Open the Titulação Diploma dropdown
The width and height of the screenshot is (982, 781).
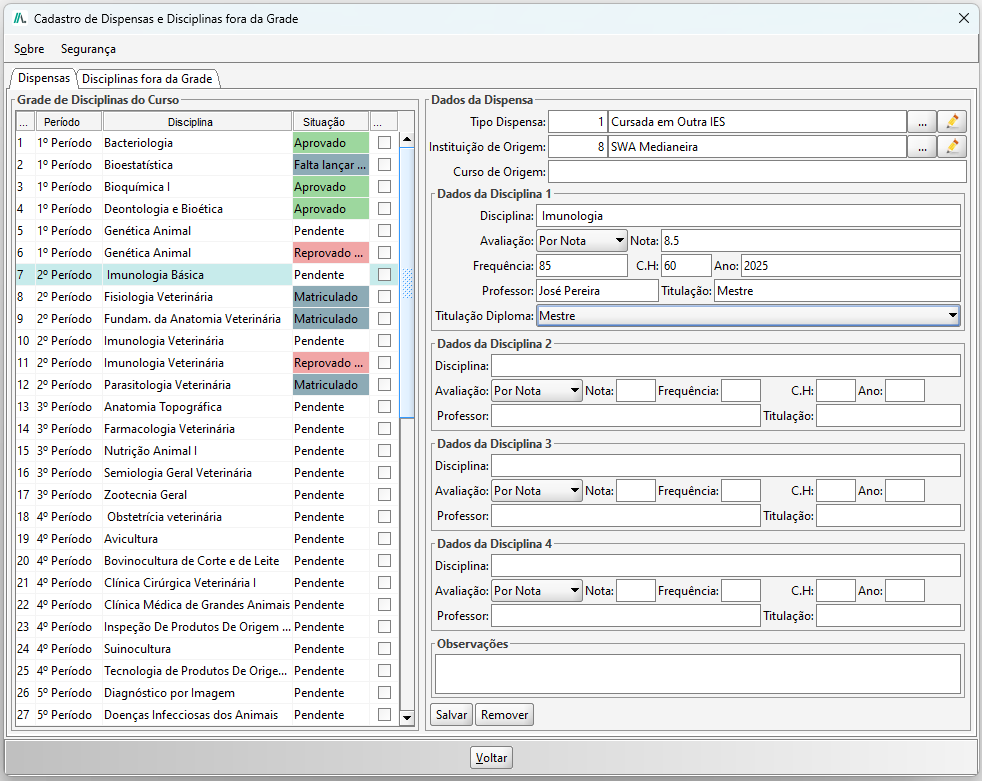pos(748,316)
